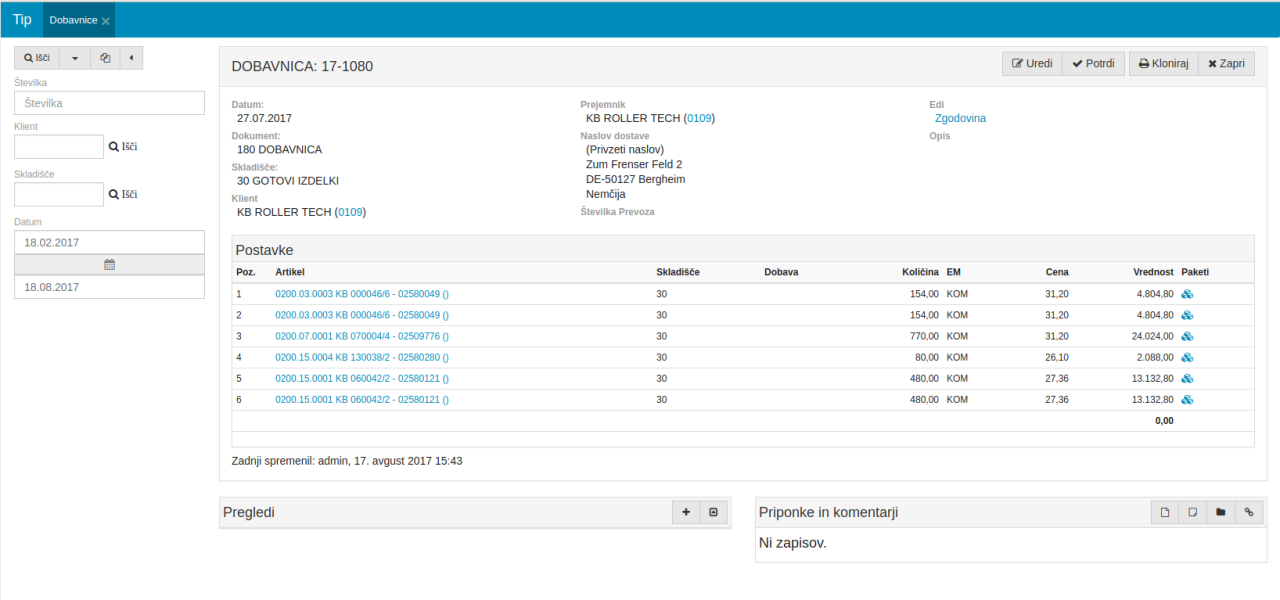The image size is (1280, 600).
Task: Close the Dobavnice tab
Action: pos(106,21)
